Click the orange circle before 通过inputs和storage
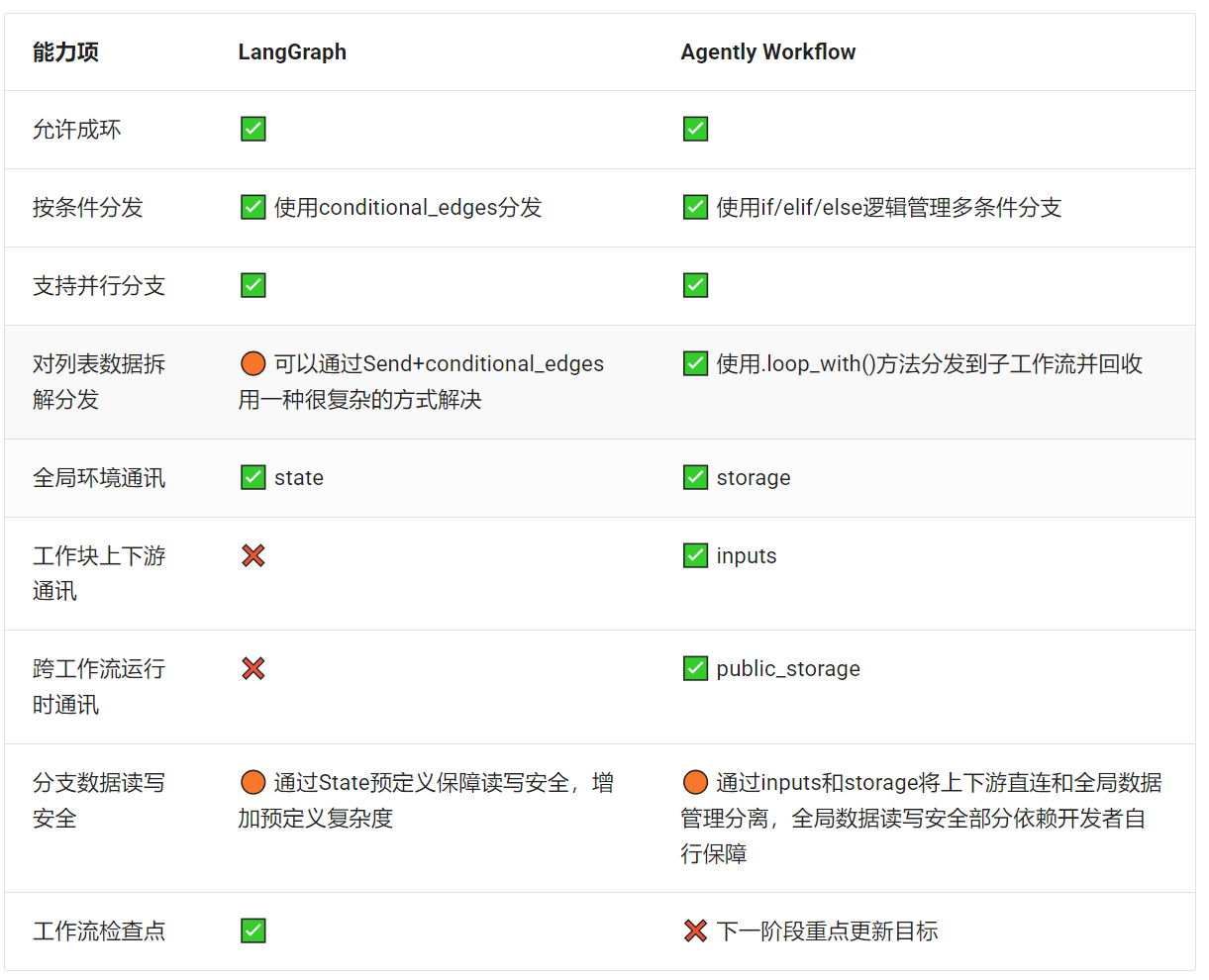Screen dimensions: 1209x980 [696, 782]
